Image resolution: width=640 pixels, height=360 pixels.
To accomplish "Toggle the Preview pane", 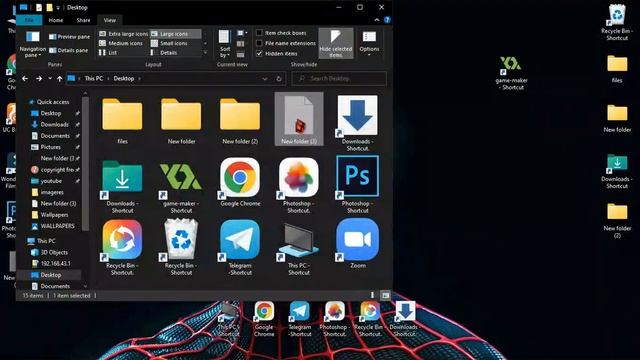I will pyautogui.click(x=69, y=37).
